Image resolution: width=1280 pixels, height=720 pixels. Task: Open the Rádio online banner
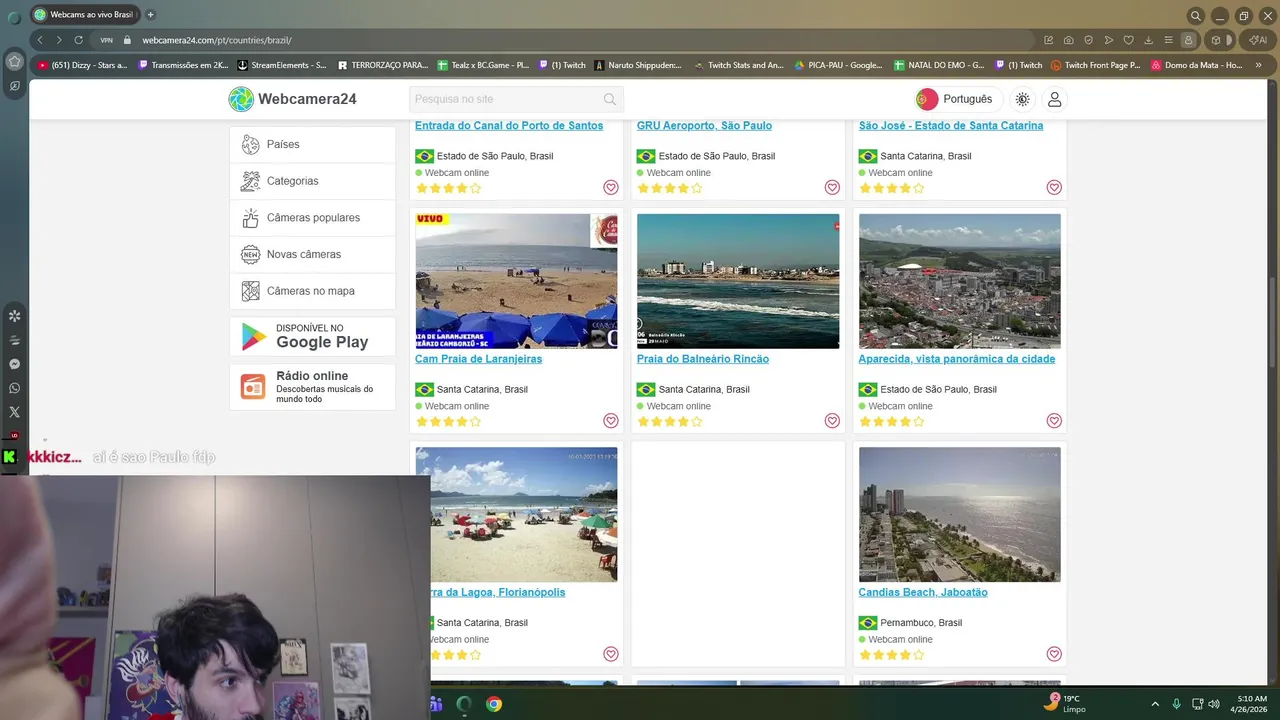coord(312,386)
